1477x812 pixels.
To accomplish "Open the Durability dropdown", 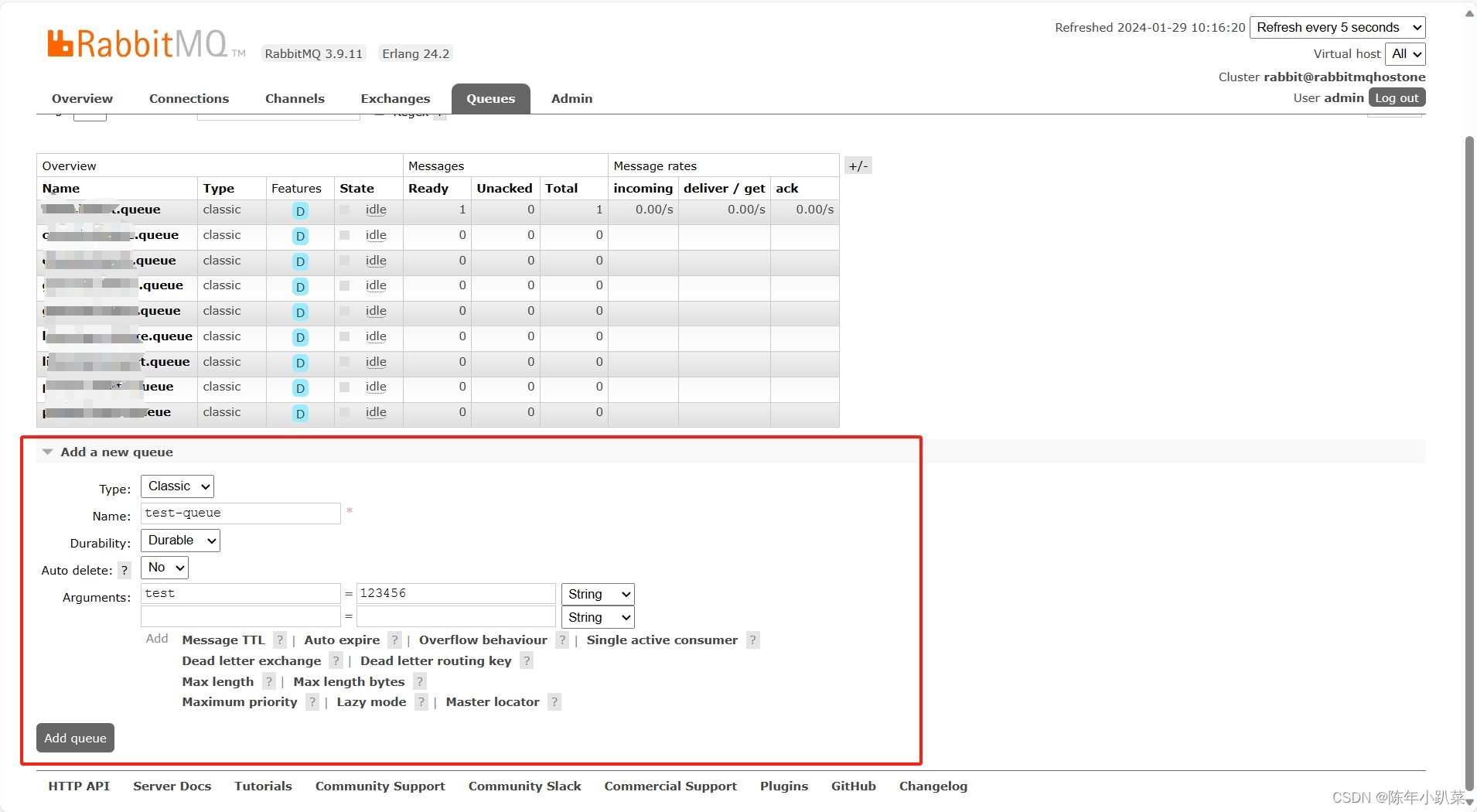I will point(180,541).
